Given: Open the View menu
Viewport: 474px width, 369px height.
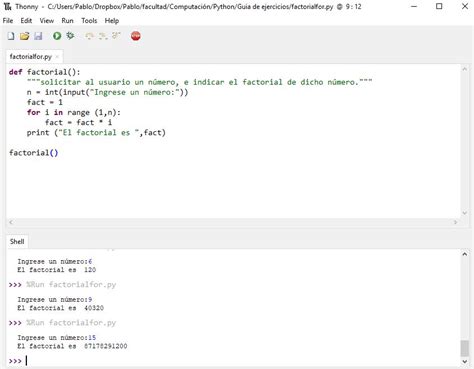Looking at the screenshot, I should pyautogui.click(x=47, y=21).
